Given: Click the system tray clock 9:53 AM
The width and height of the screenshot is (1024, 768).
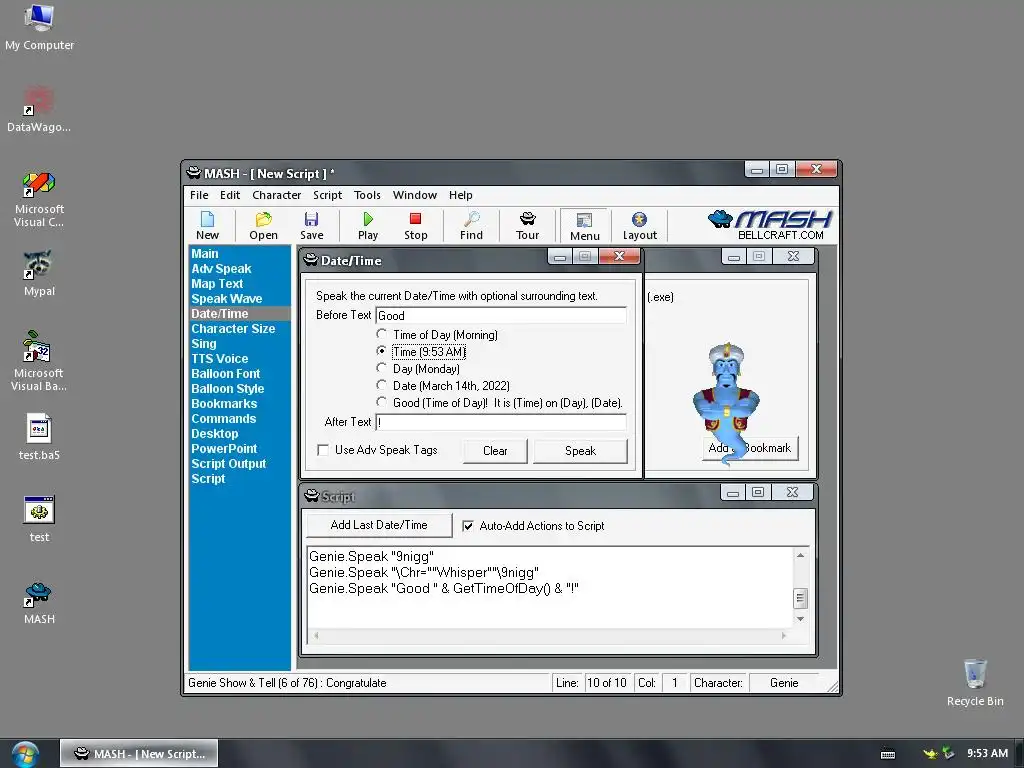Looking at the screenshot, I should 987,754.
